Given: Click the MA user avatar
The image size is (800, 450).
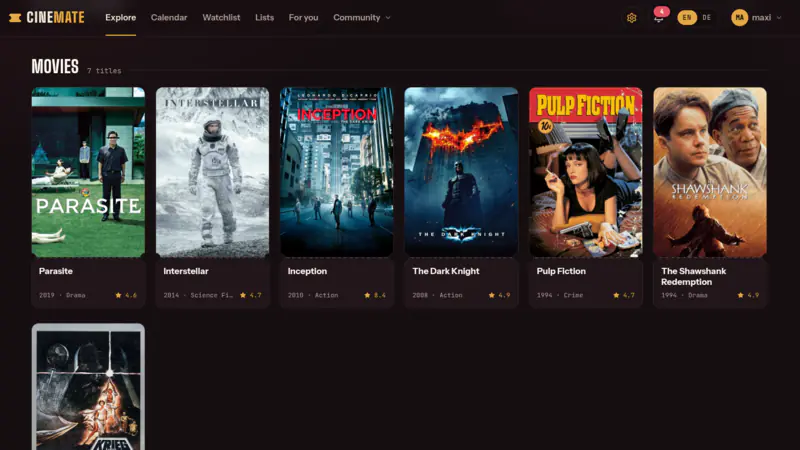Looking at the screenshot, I should tap(739, 18).
